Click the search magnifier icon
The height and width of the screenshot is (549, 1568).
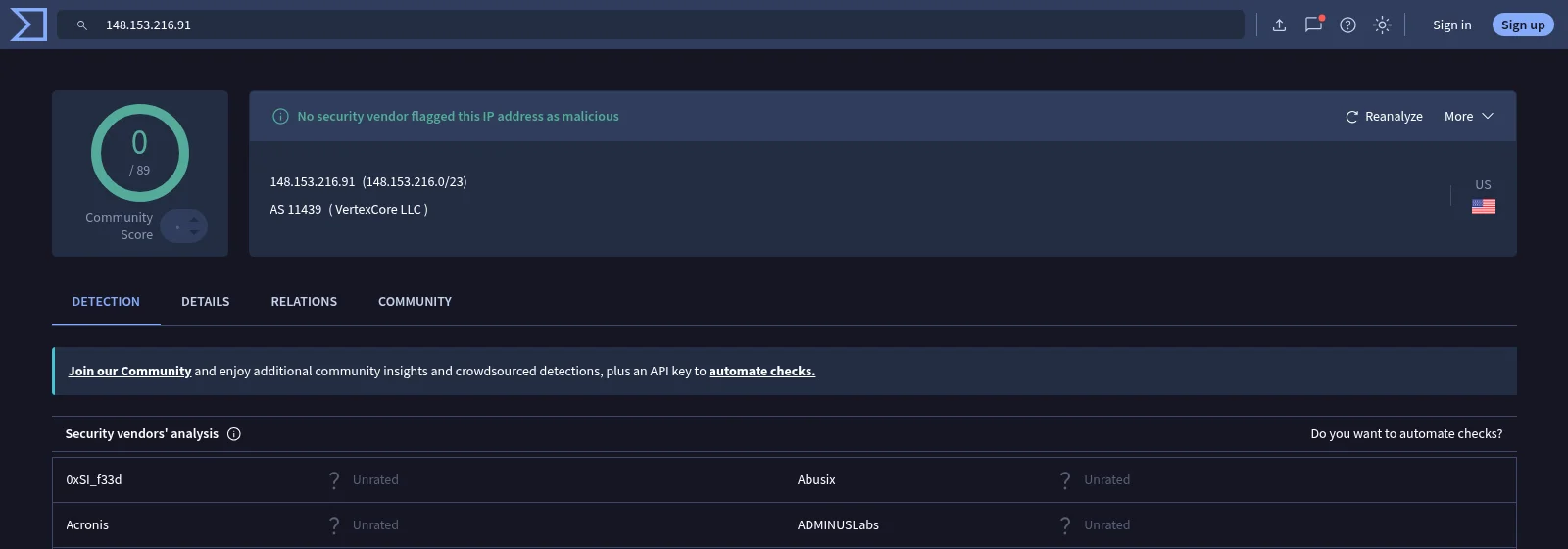[82, 25]
